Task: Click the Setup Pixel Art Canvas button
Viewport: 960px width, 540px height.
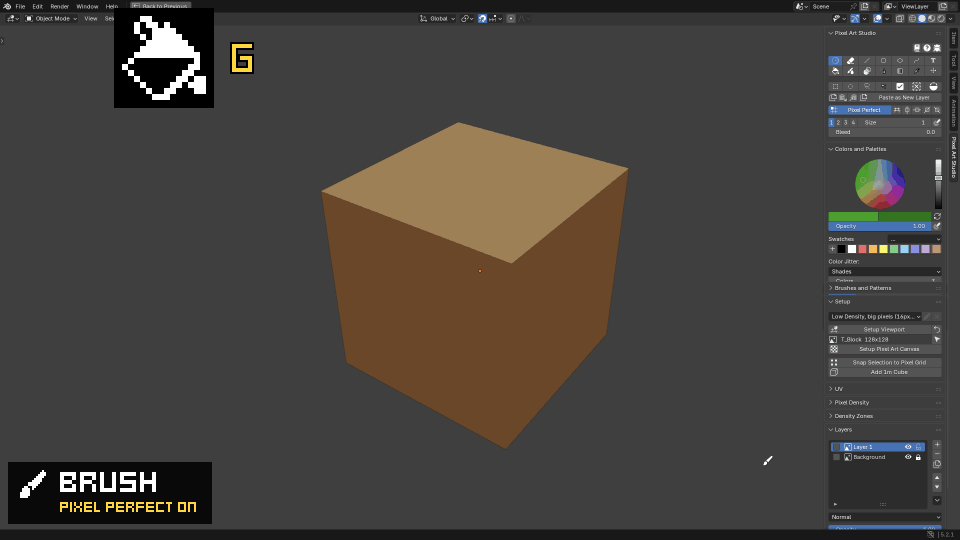Action: tap(885, 349)
